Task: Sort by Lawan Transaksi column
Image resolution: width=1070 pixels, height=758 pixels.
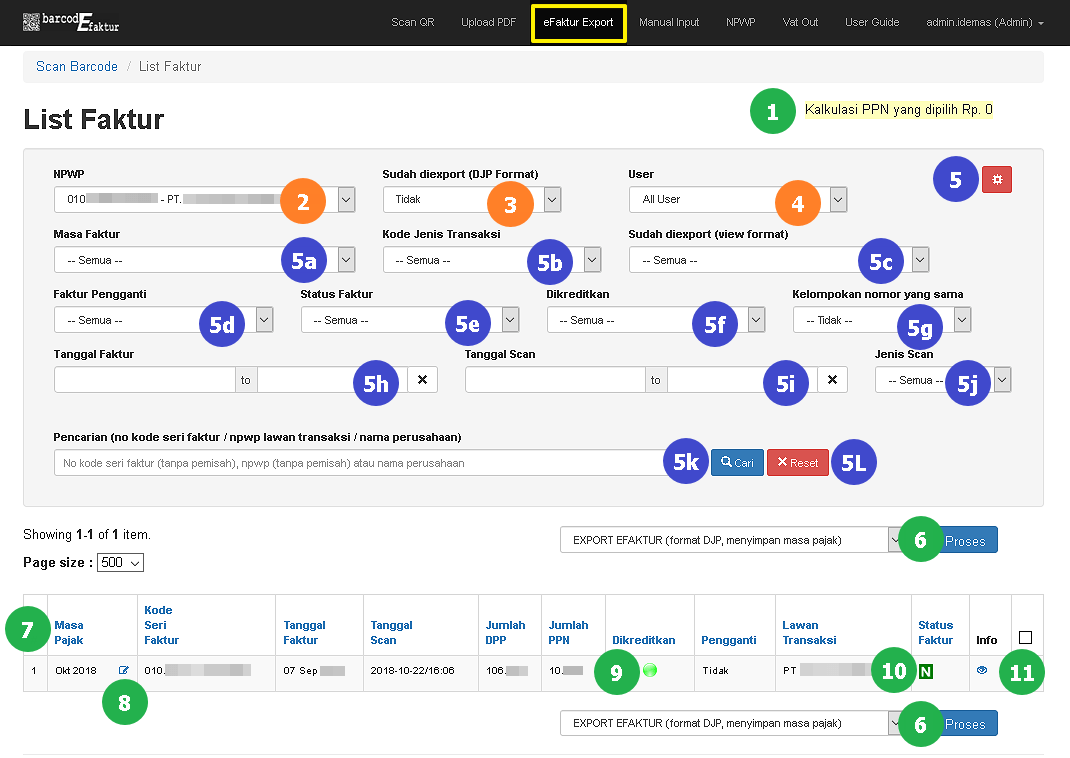Action: coord(809,632)
